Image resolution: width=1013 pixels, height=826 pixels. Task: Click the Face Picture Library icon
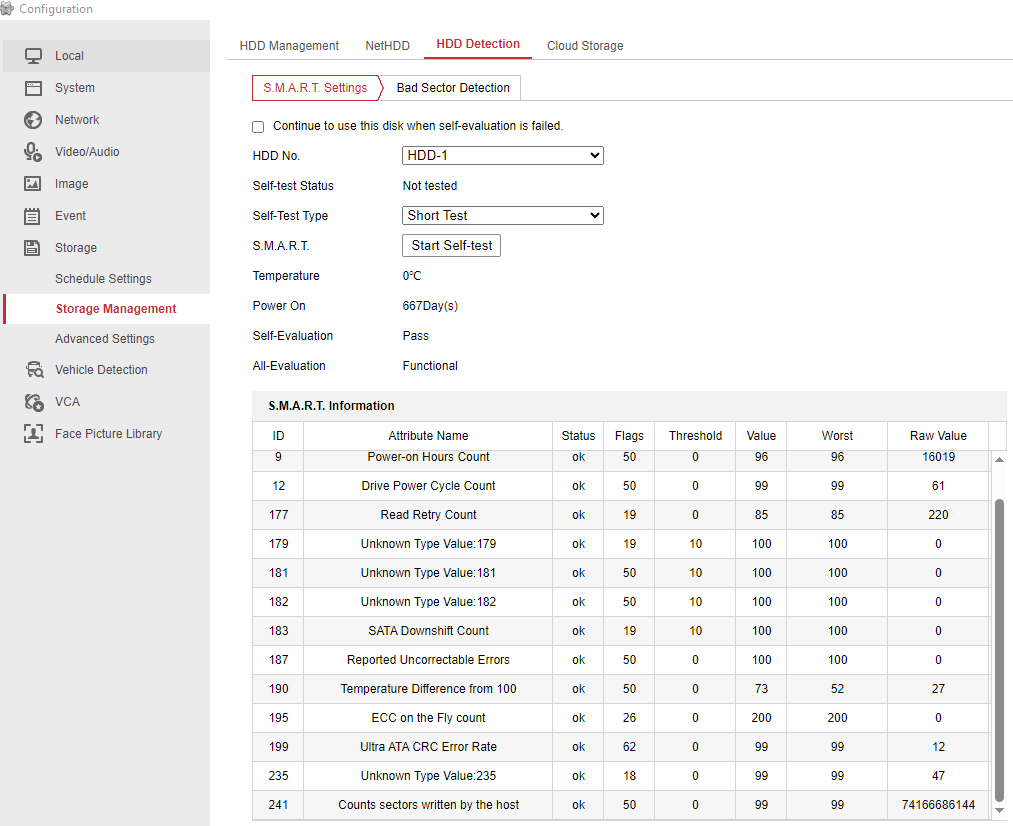[x=34, y=434]
